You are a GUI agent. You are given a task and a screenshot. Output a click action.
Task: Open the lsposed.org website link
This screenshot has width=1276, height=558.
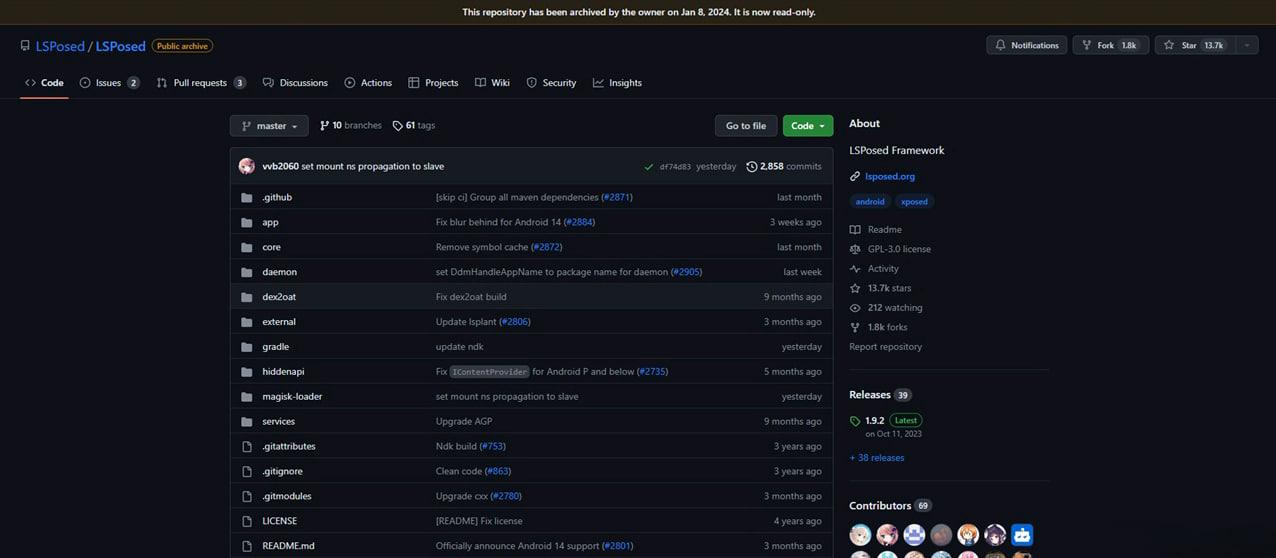[x=889, y=176]
